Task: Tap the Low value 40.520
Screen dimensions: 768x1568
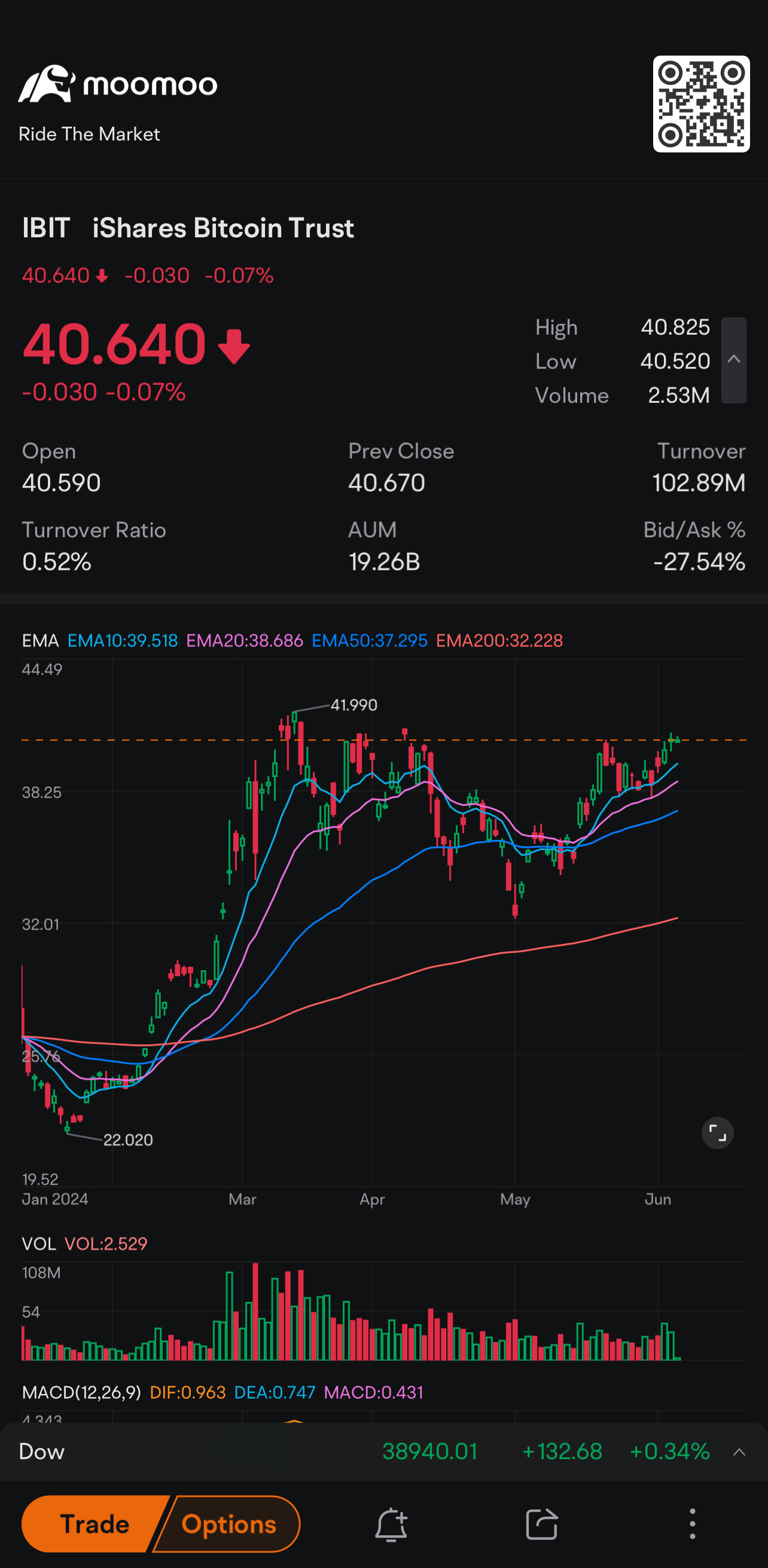Action: (675, 362)
